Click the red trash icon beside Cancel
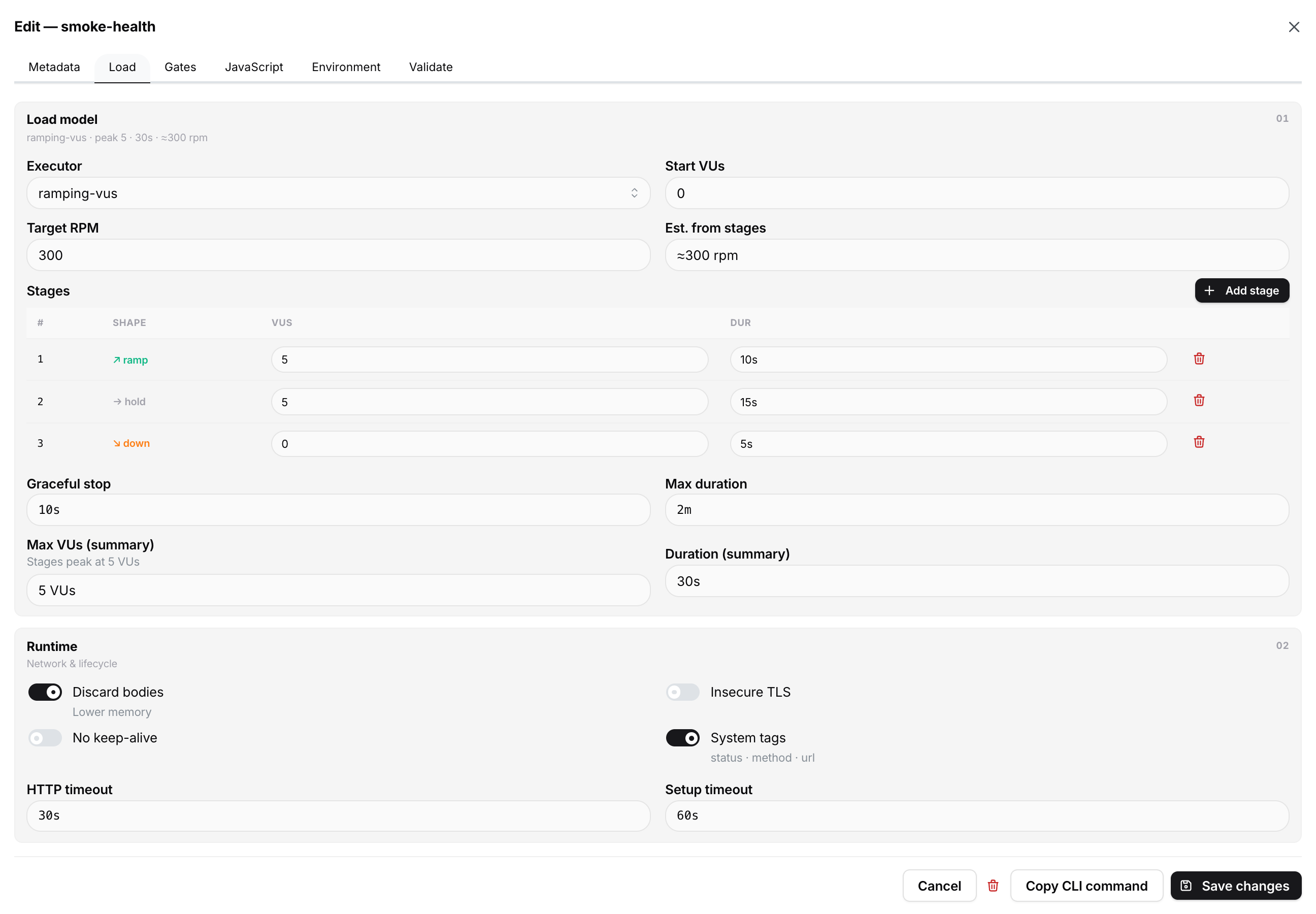This screenshot has height=914, width=1316. click(x=993, y=886)
